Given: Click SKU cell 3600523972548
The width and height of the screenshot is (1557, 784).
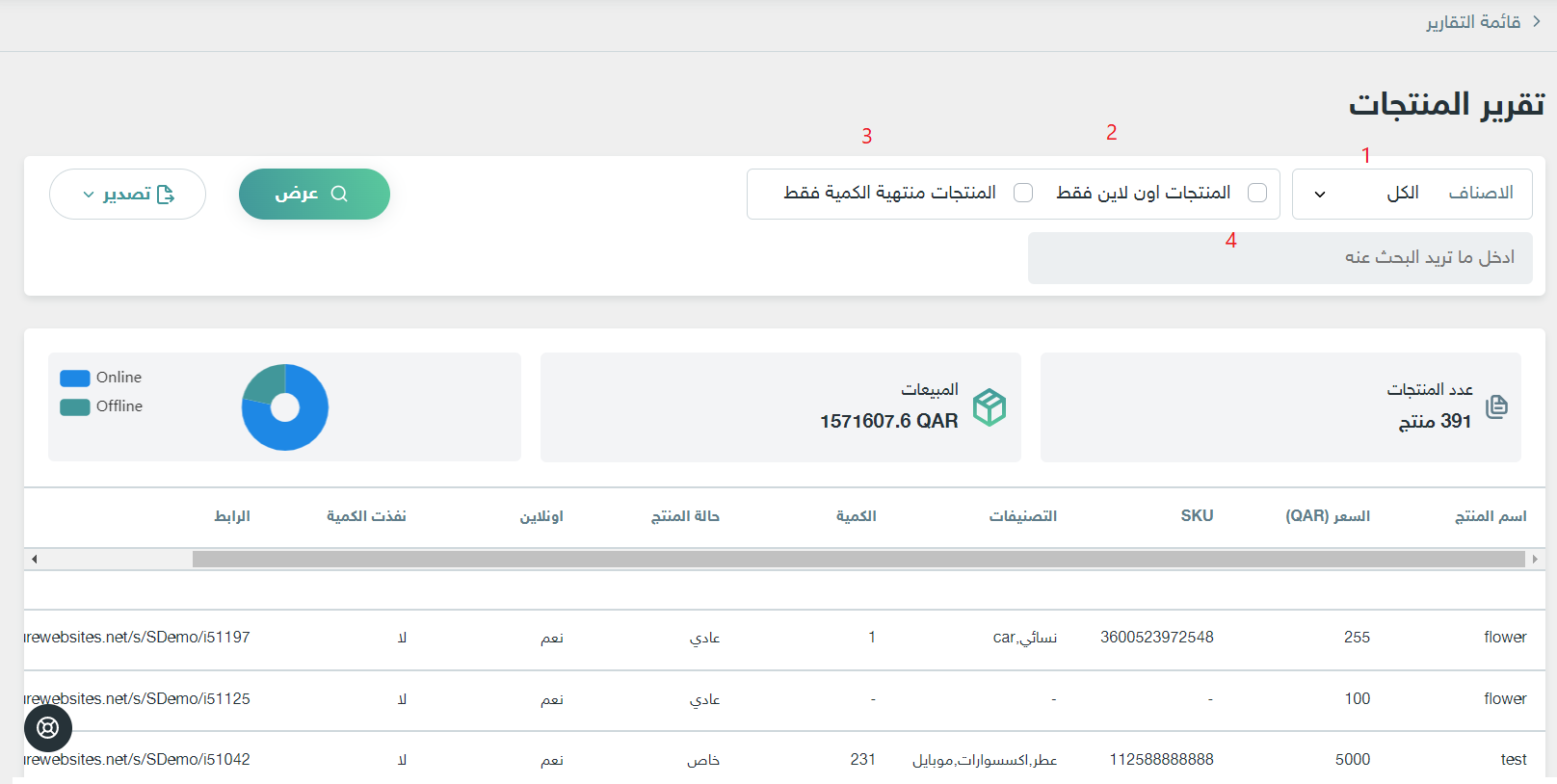Looking at the screenshot, I should pyautogui.click(x=1157, y=638).
